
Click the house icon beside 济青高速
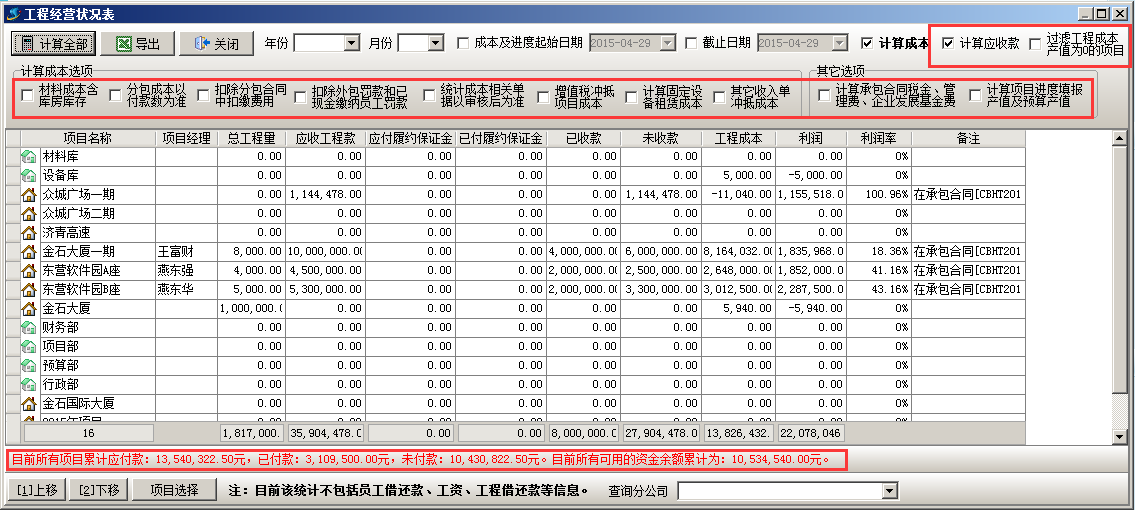[x=29, y=232]
